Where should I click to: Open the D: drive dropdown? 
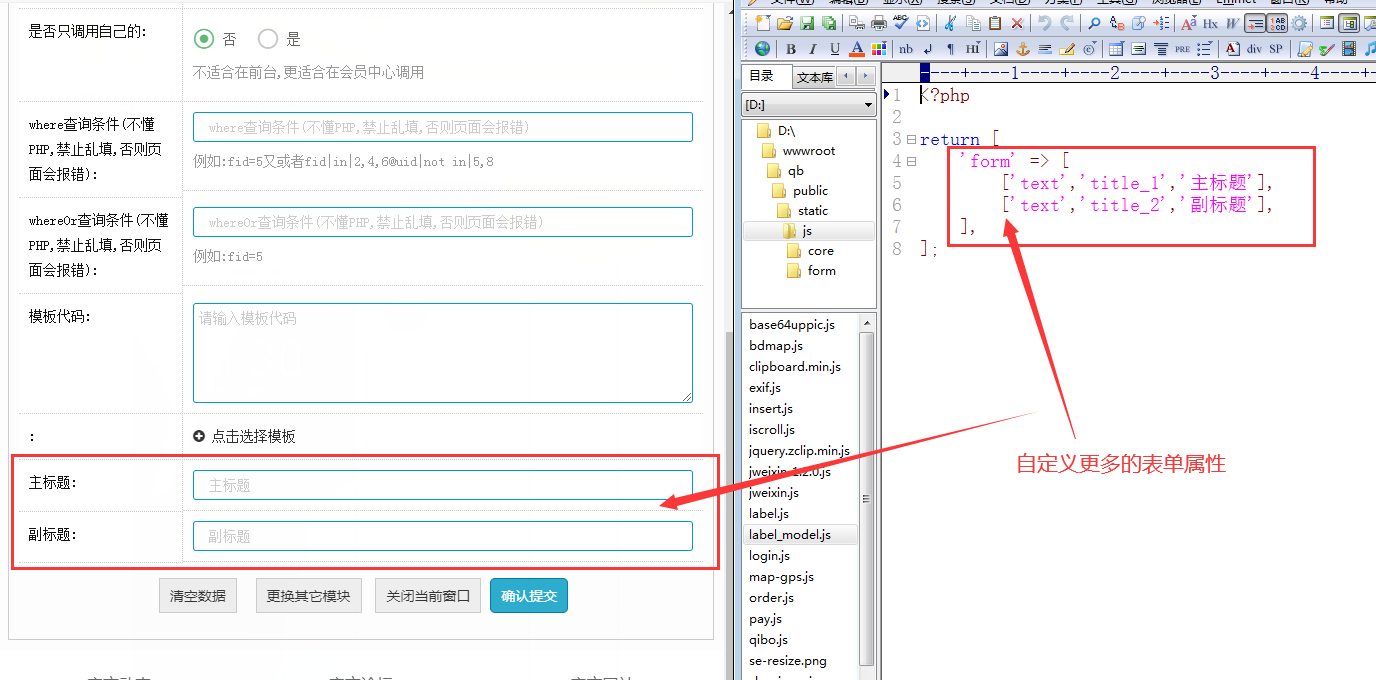(810, 105)
